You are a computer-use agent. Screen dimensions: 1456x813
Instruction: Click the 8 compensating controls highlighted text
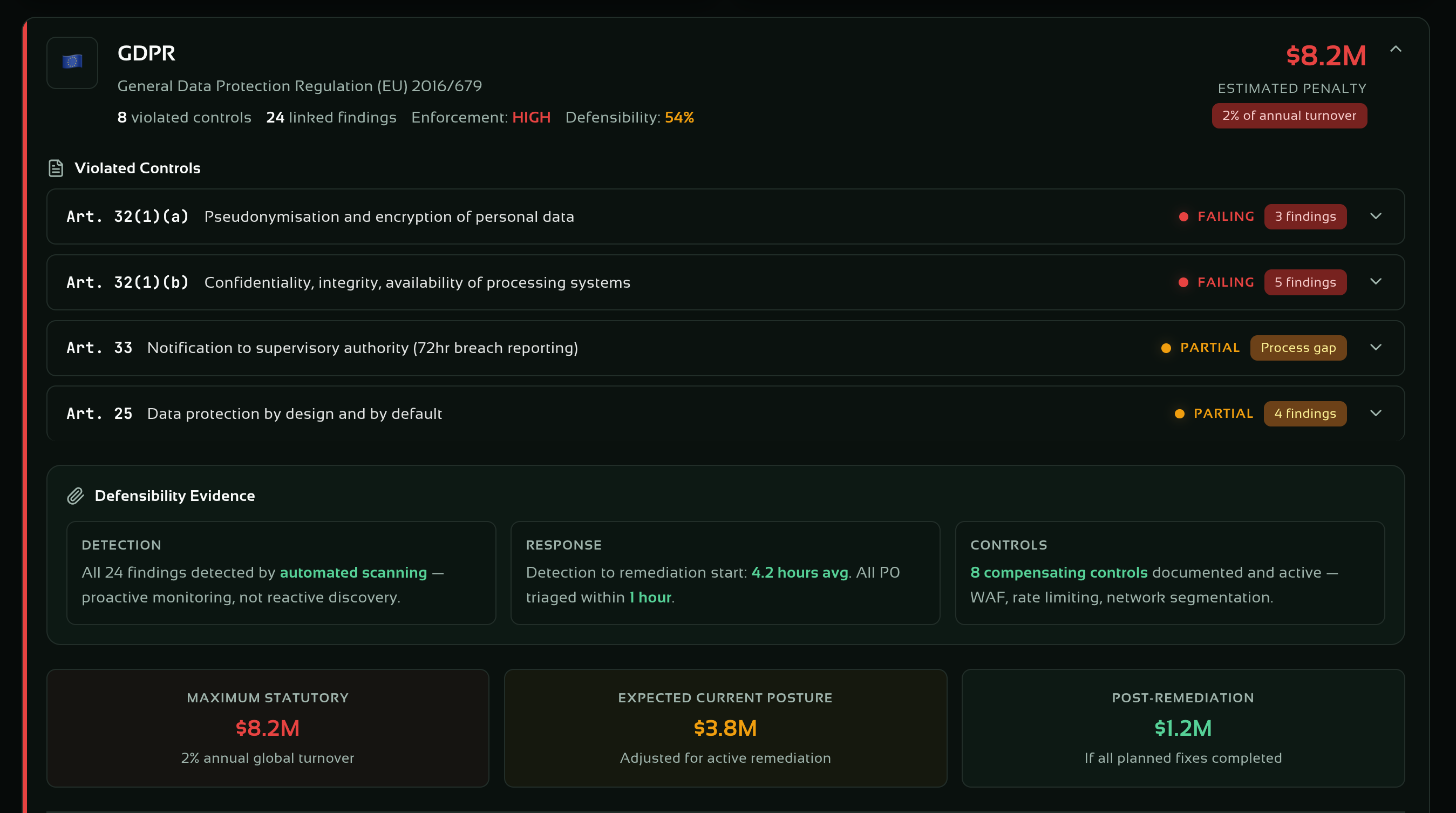tap(1059, 572)
